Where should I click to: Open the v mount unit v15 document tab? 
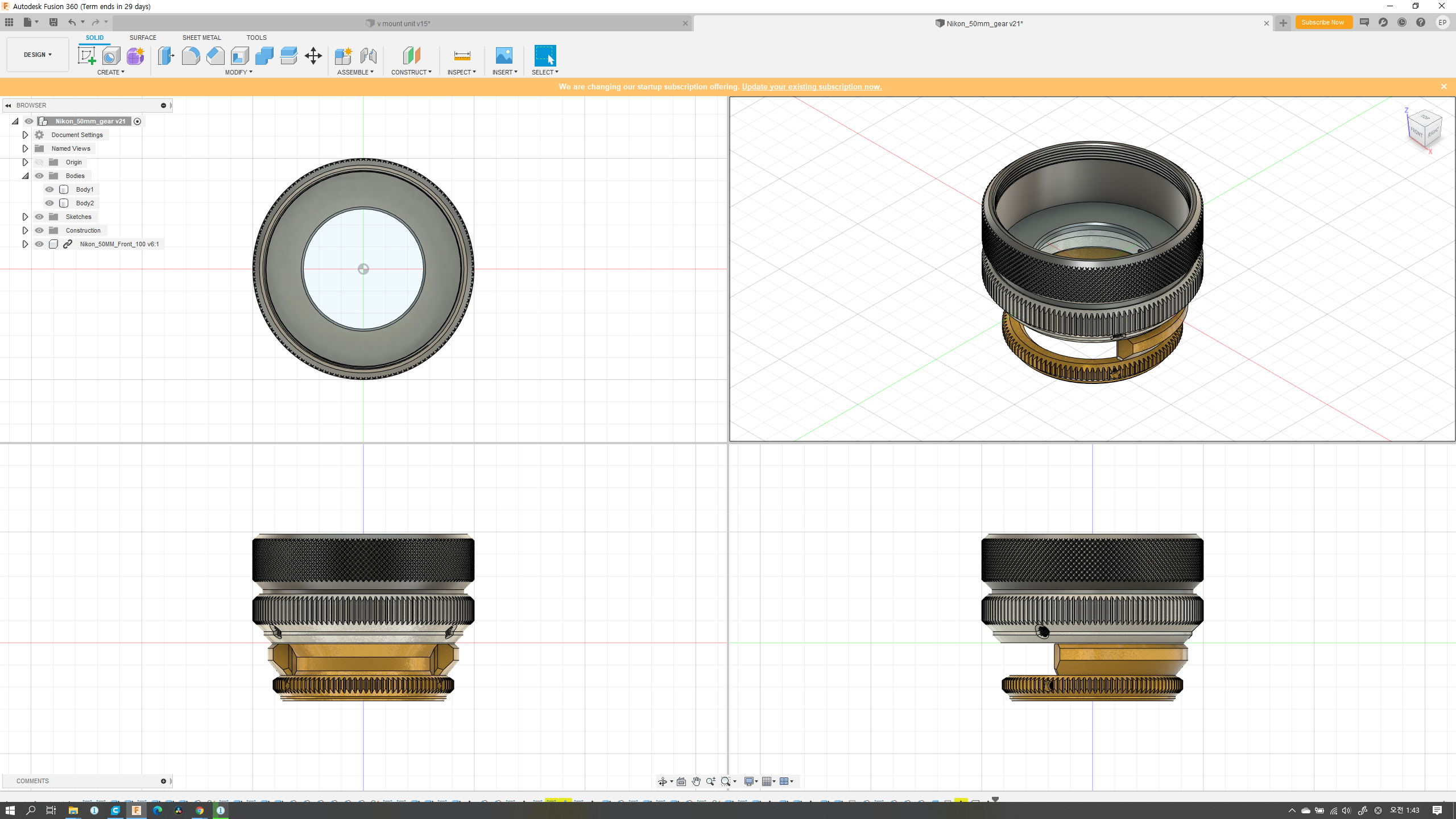click(x=403, y=23)
